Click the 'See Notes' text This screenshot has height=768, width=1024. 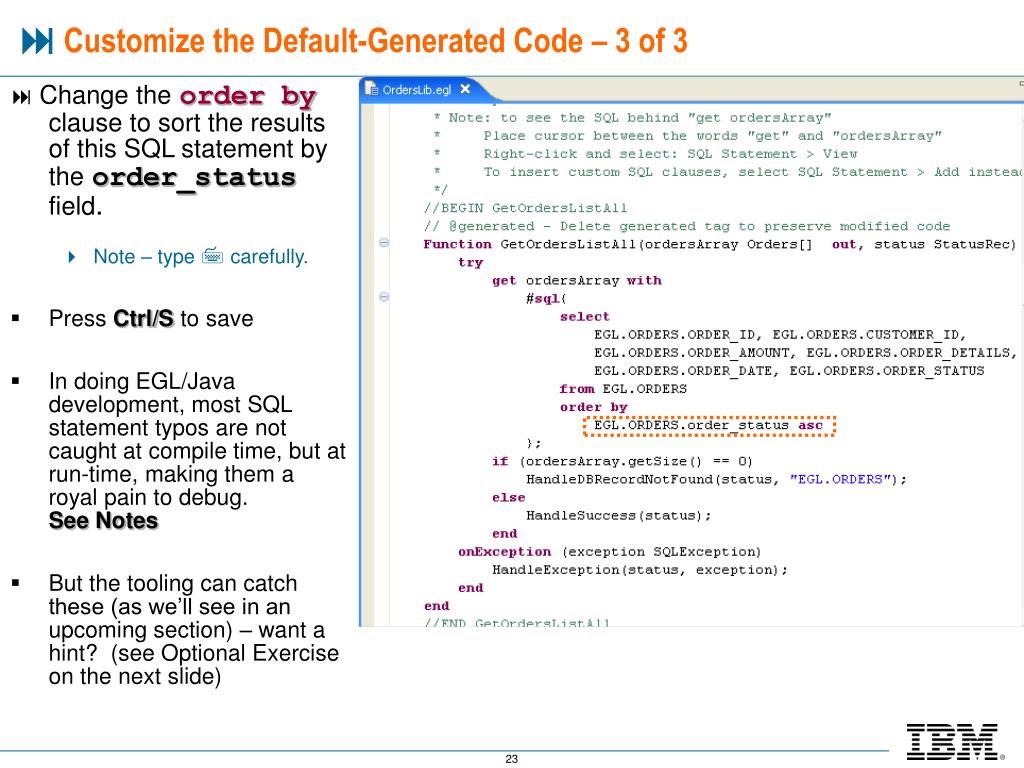(103, 521)
